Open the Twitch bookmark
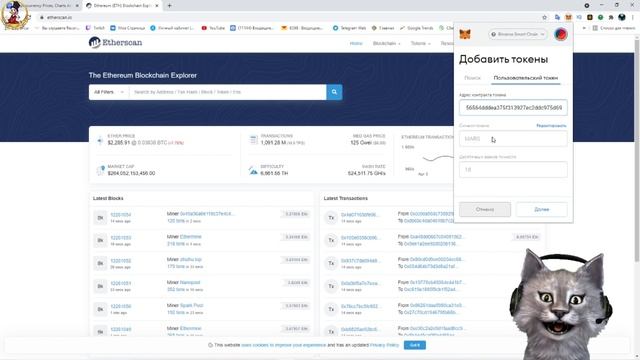 (x=95, y=28)
